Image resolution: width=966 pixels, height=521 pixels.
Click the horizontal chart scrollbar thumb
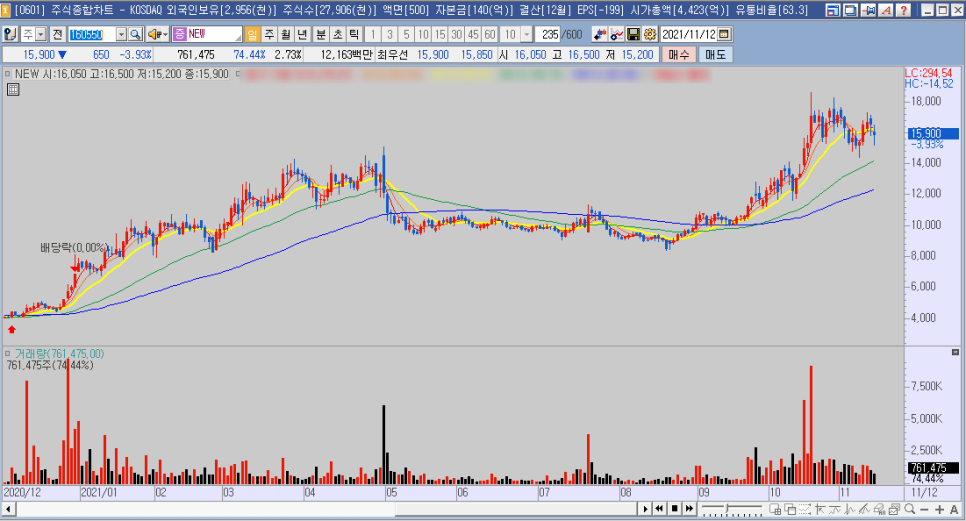pyautogui.click(x=516, y=509)
